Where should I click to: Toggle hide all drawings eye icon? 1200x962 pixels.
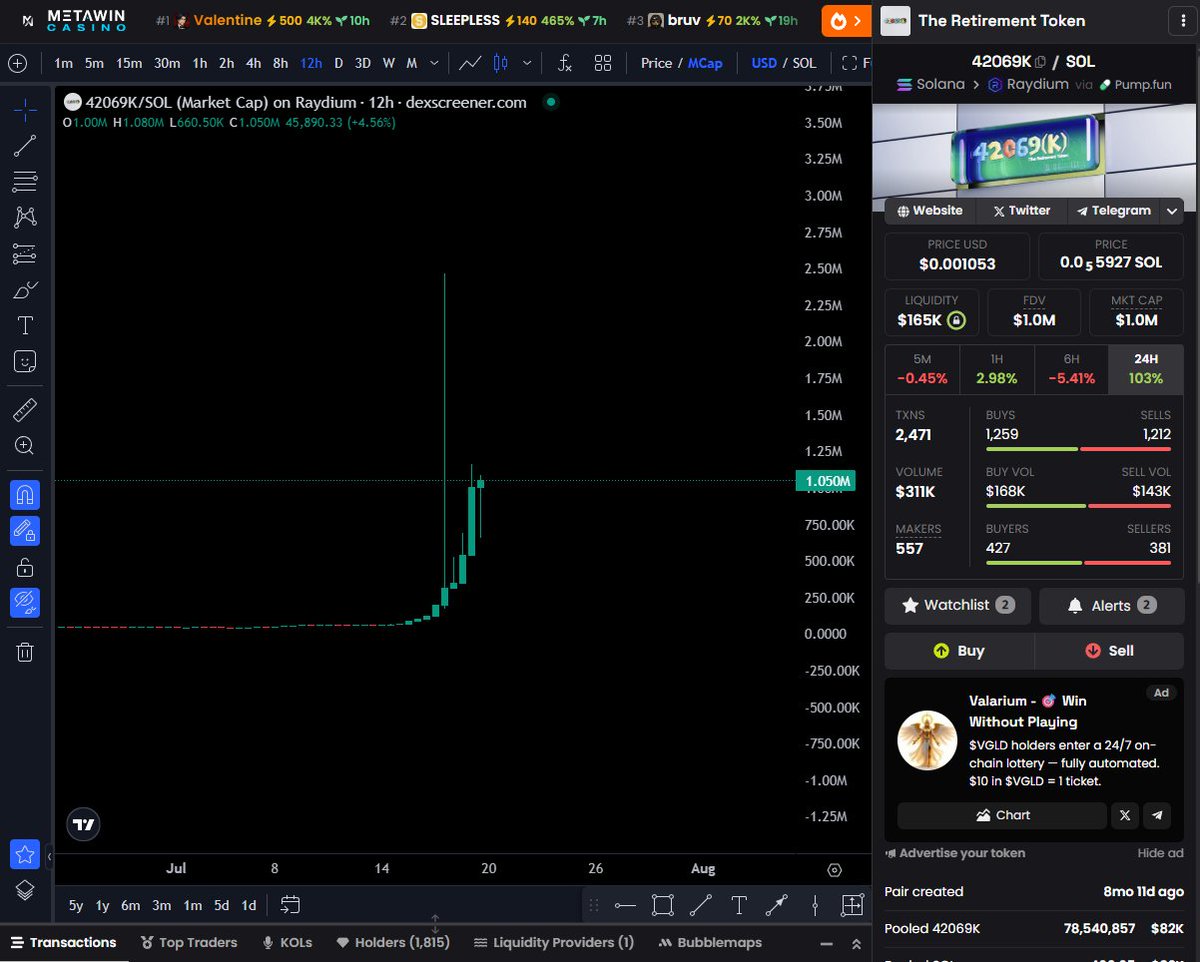coord(25,602)
